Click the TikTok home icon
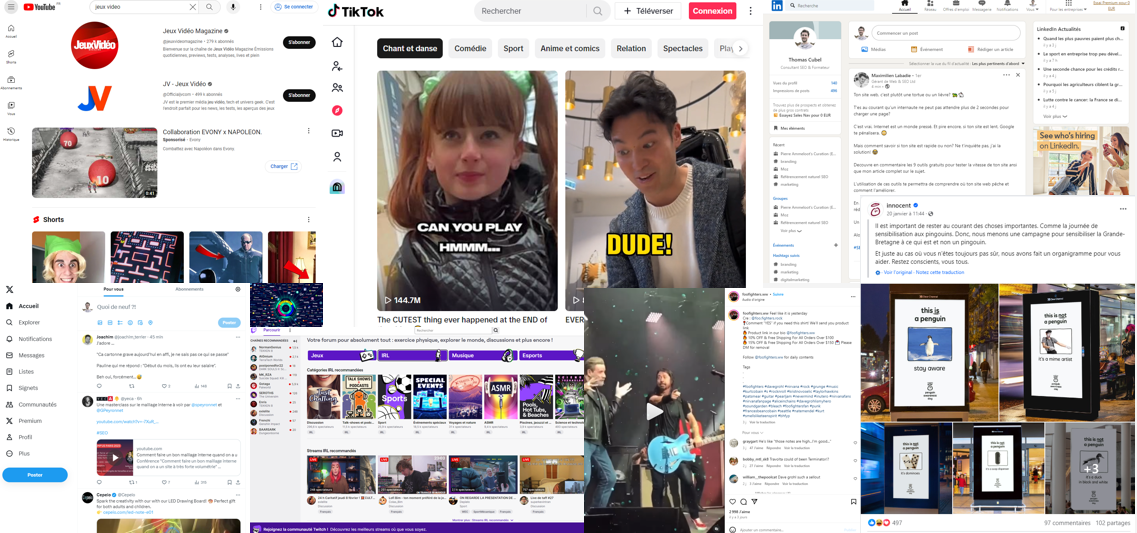This screenshot has width=1137, height=533. coord(337,42)
